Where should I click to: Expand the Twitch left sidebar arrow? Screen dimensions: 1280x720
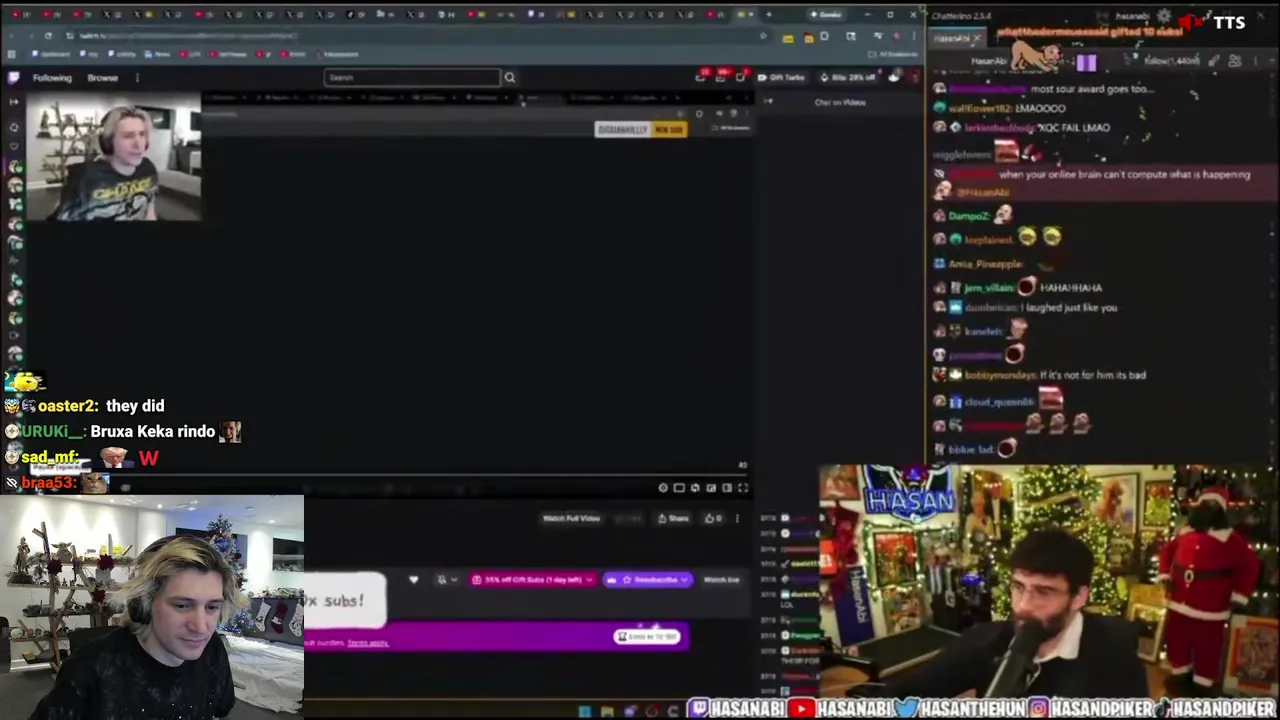coord(14,102)
